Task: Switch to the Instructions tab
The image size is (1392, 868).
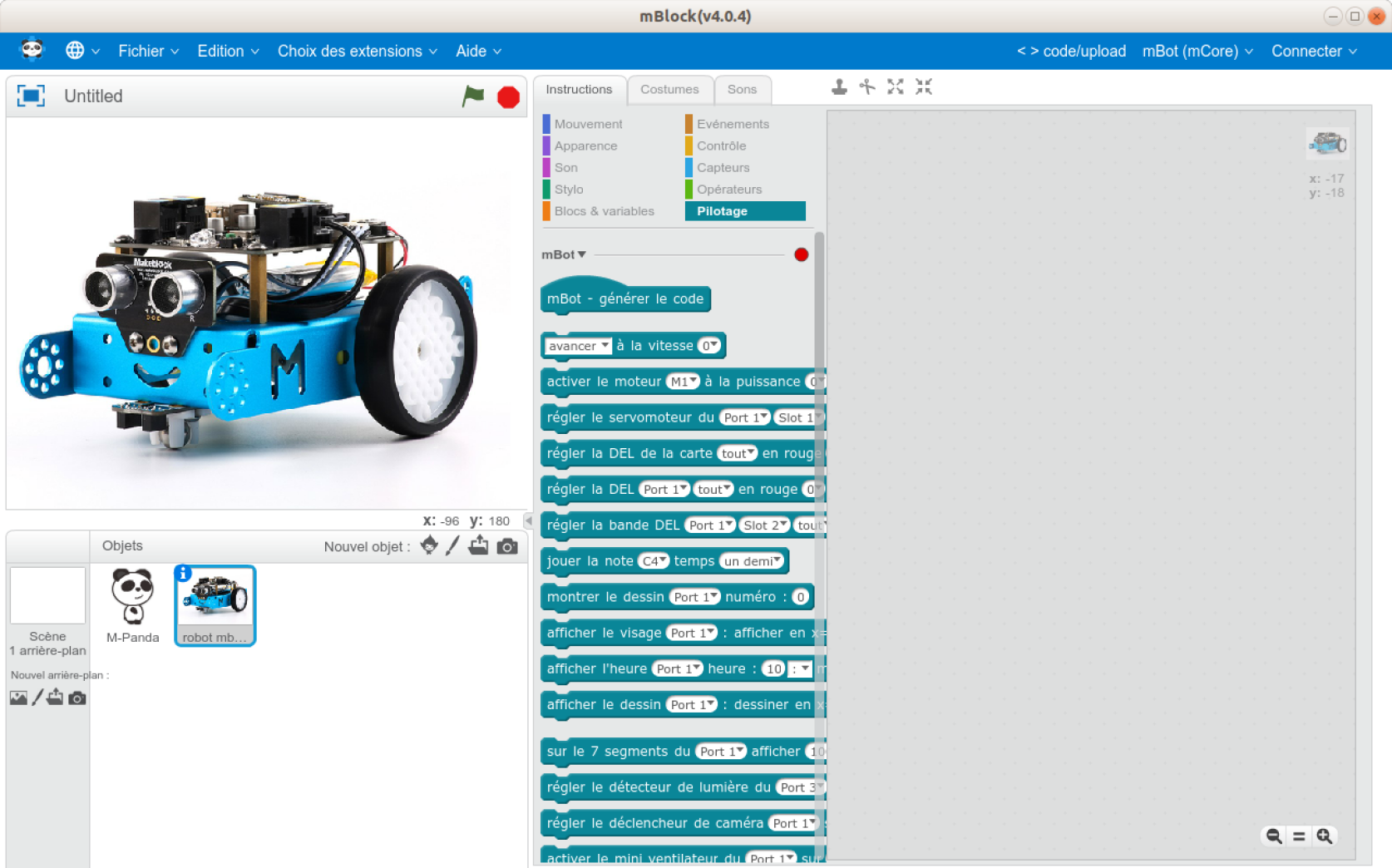Action: (x=579, y=89)
